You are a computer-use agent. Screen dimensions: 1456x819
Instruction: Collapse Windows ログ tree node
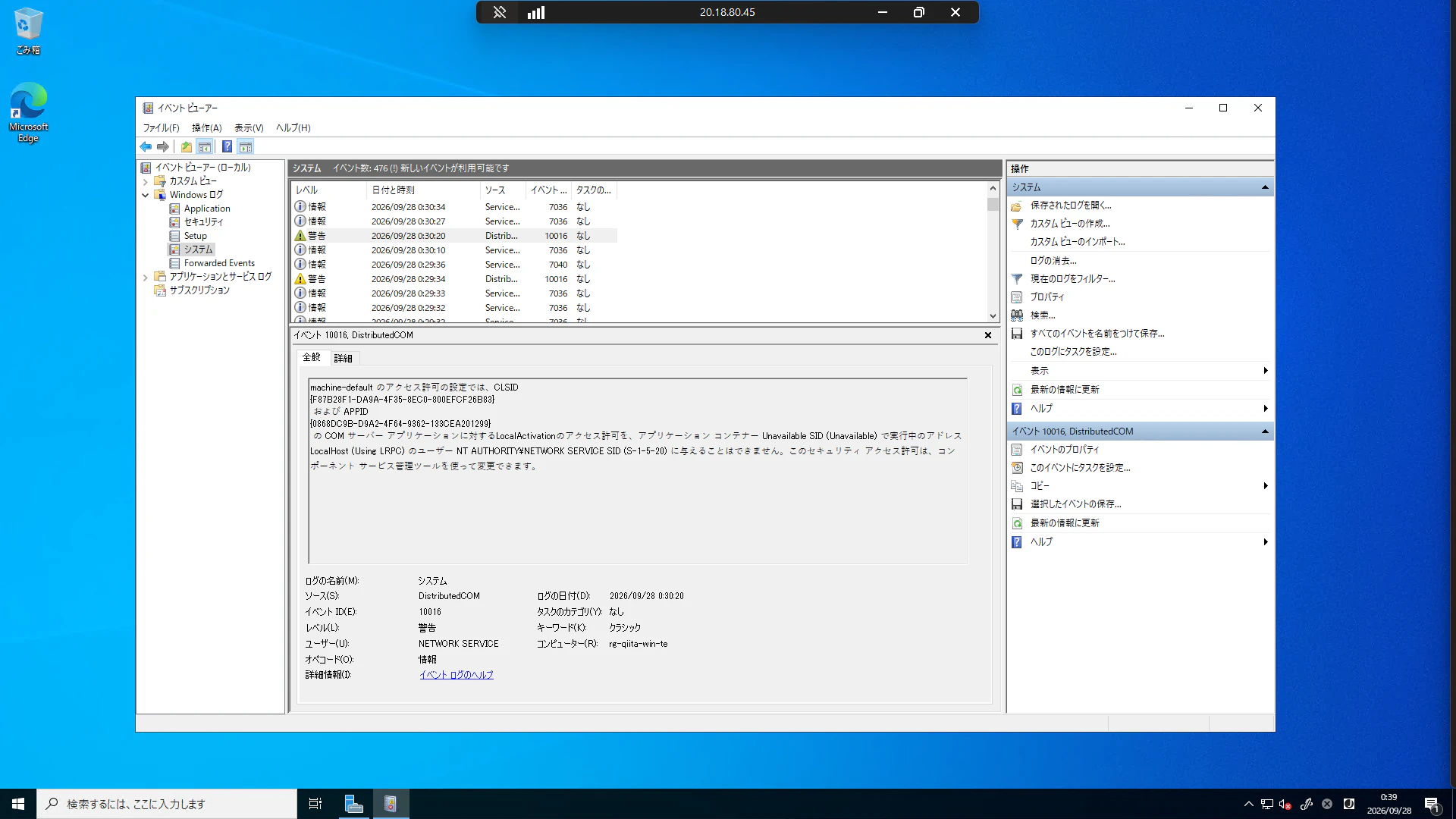(x=145, y=196)
